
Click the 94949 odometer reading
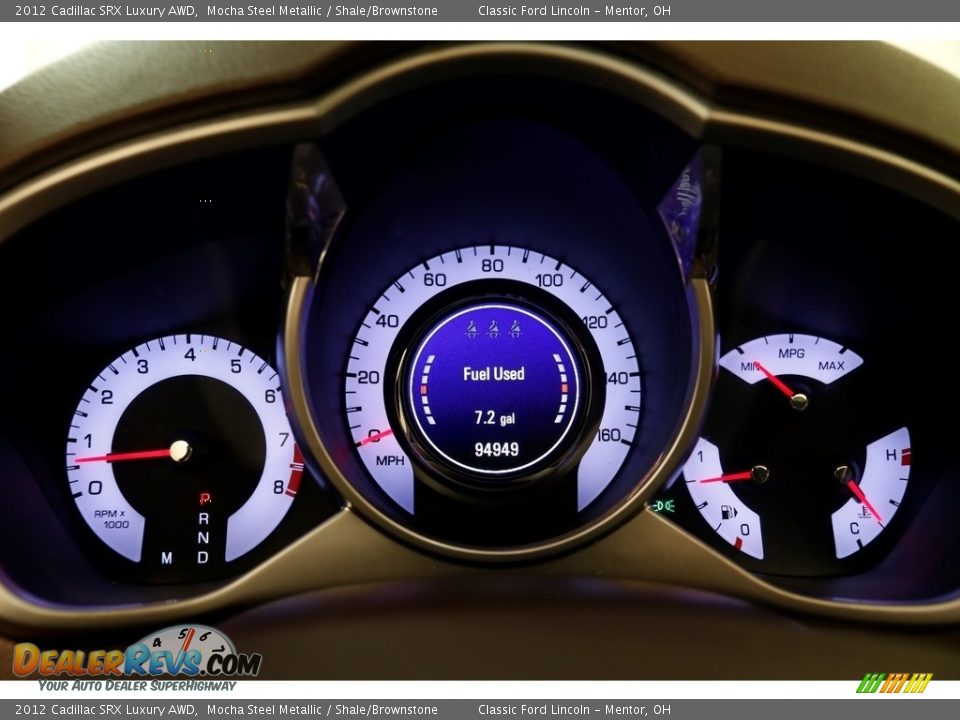(496, 450)
